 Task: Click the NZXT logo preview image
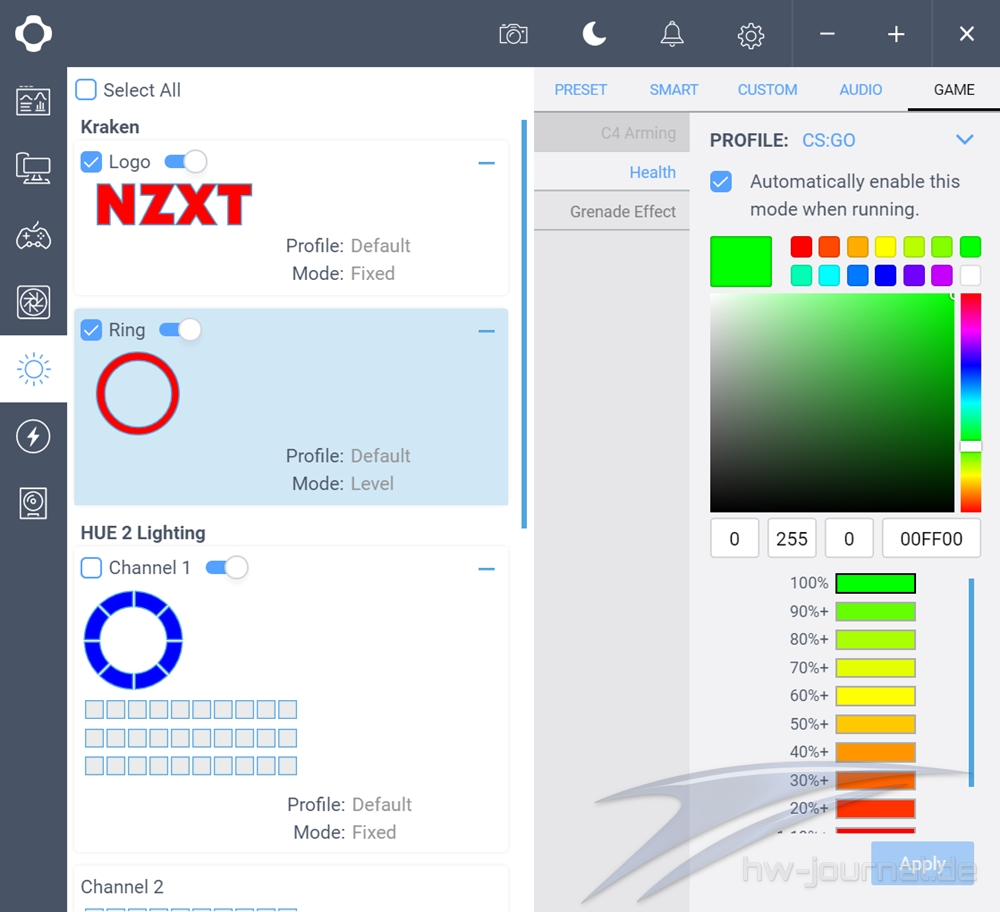coord(173,205)
